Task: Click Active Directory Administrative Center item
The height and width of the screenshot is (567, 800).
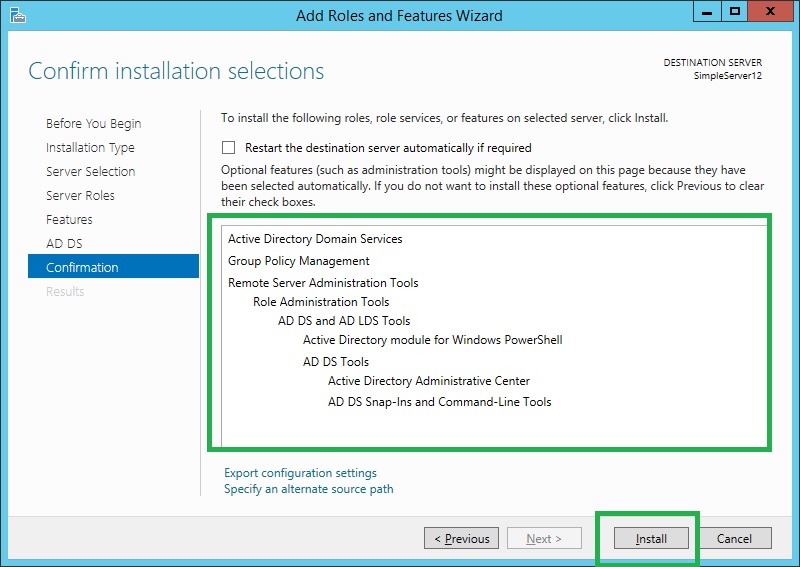Action: tap(429, 381)
